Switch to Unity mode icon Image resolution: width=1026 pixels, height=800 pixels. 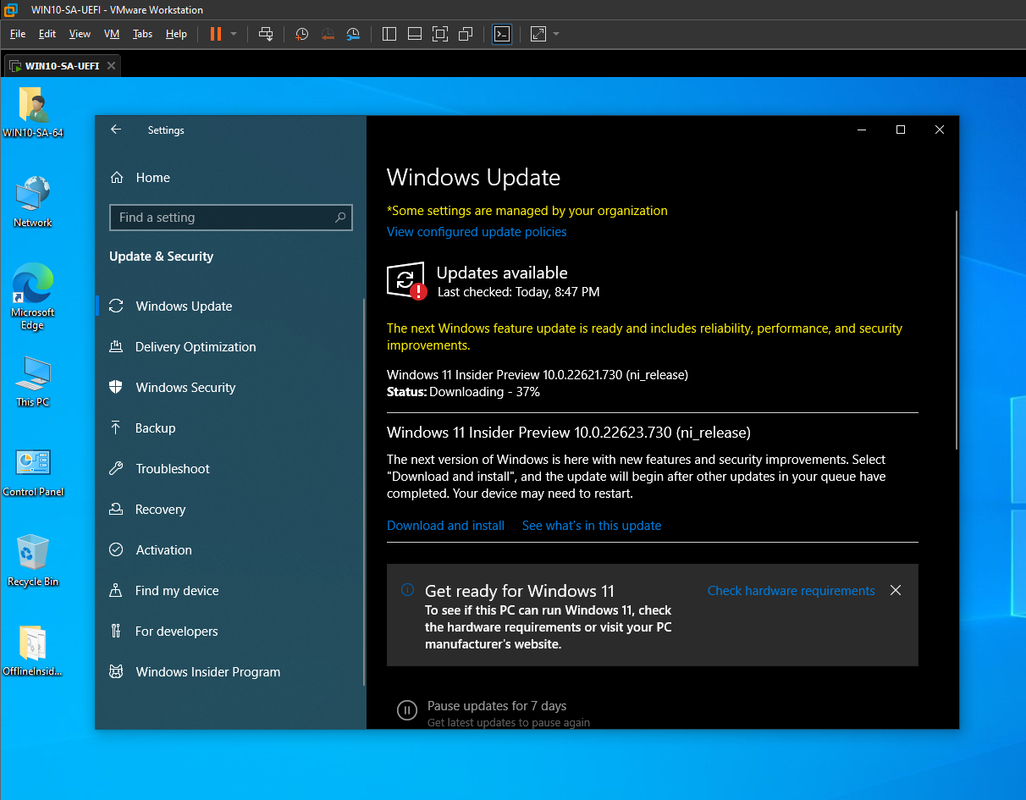coord(466,34)
